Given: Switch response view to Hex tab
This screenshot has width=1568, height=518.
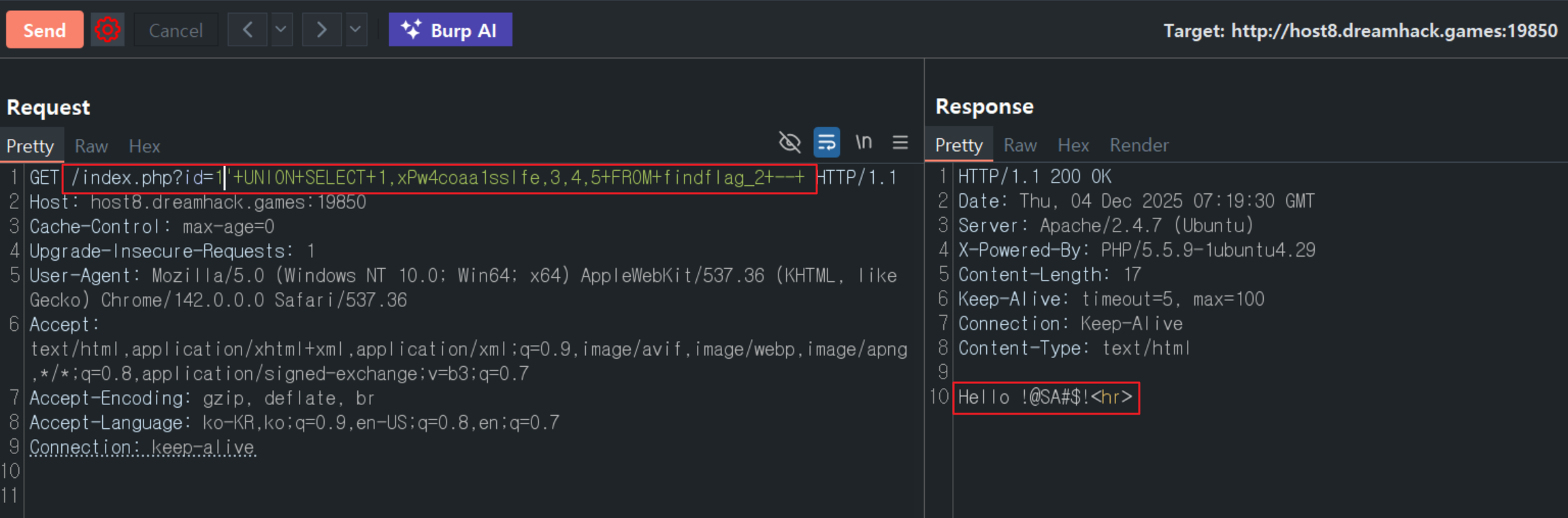Looking at the screenshot, I should (x=1073, y=145).
